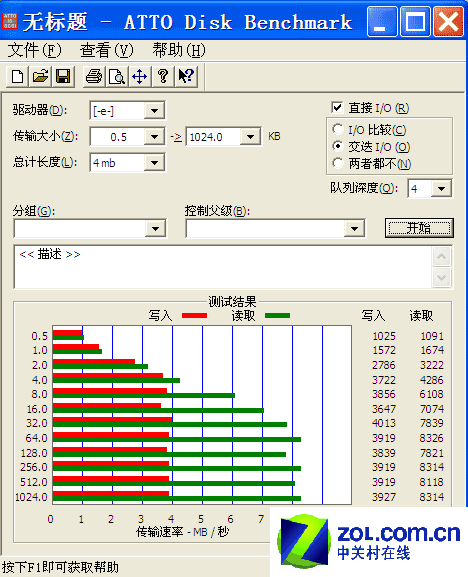The height and width of the screenshot is (577, 468).
Task: Click the 256.0 row label
Action: tap(33, 467)
